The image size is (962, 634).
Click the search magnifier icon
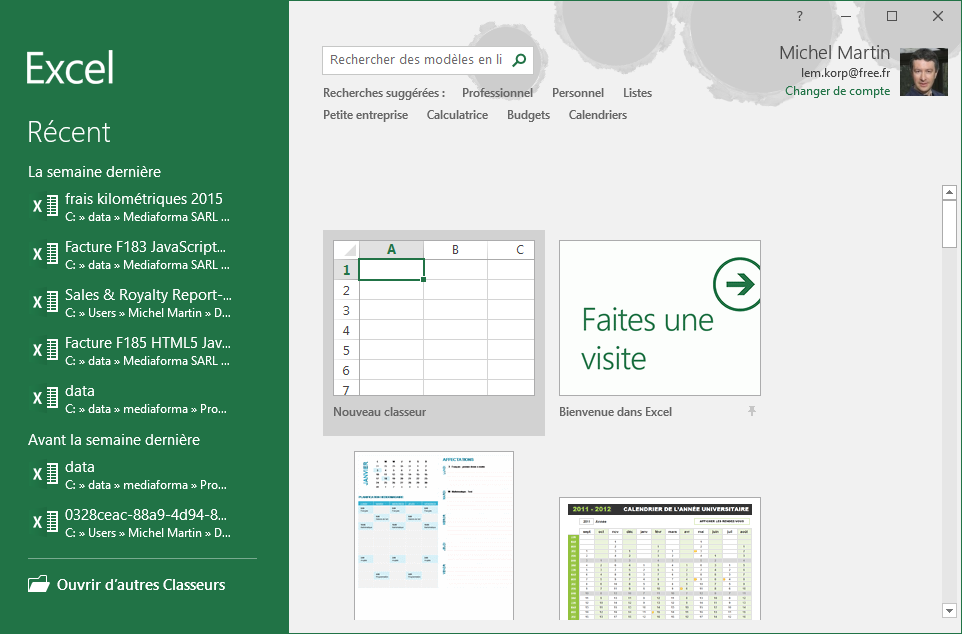[519, 60]
